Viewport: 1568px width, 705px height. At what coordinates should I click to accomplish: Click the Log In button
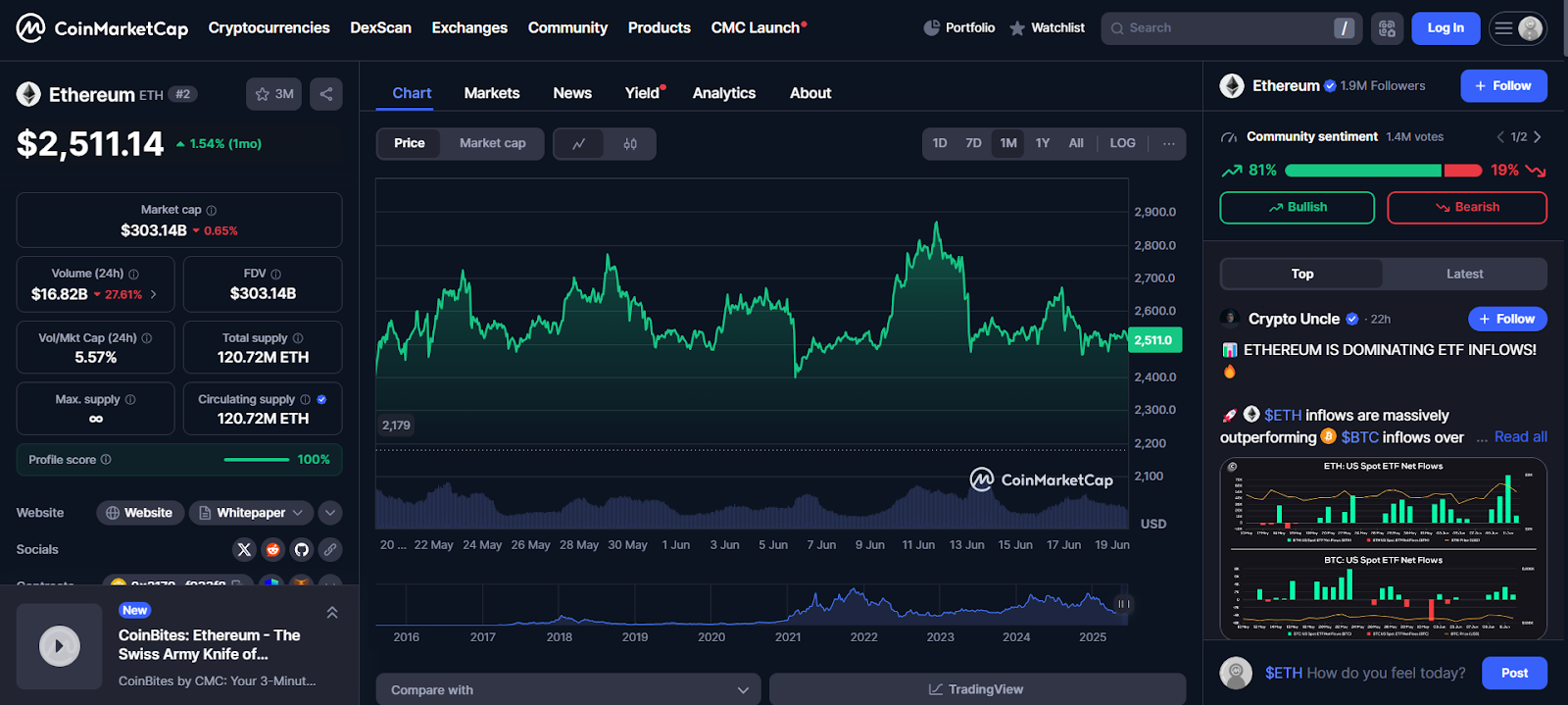(x=1445, y=28)
